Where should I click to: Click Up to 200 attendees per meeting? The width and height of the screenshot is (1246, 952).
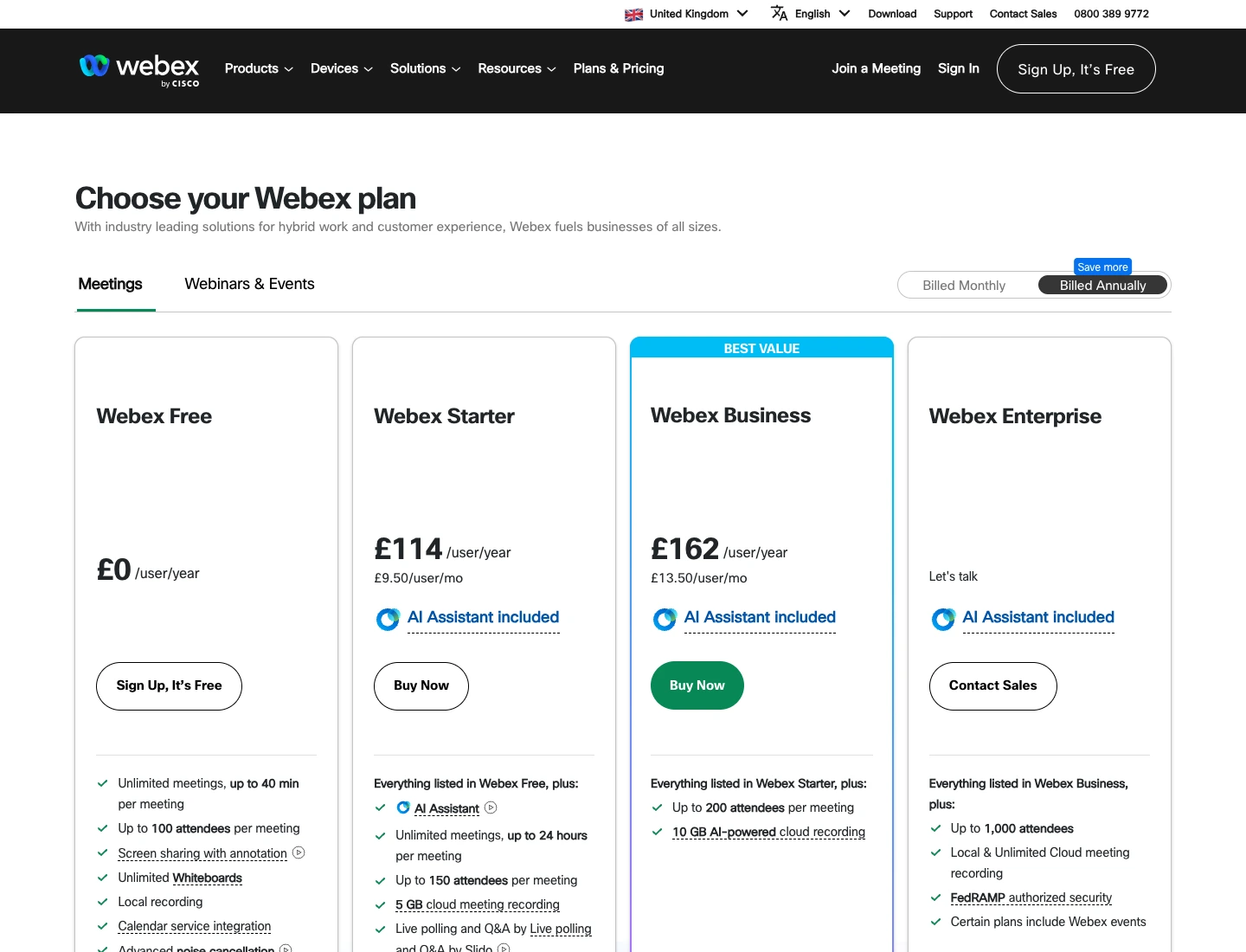(x=762, y=807)
